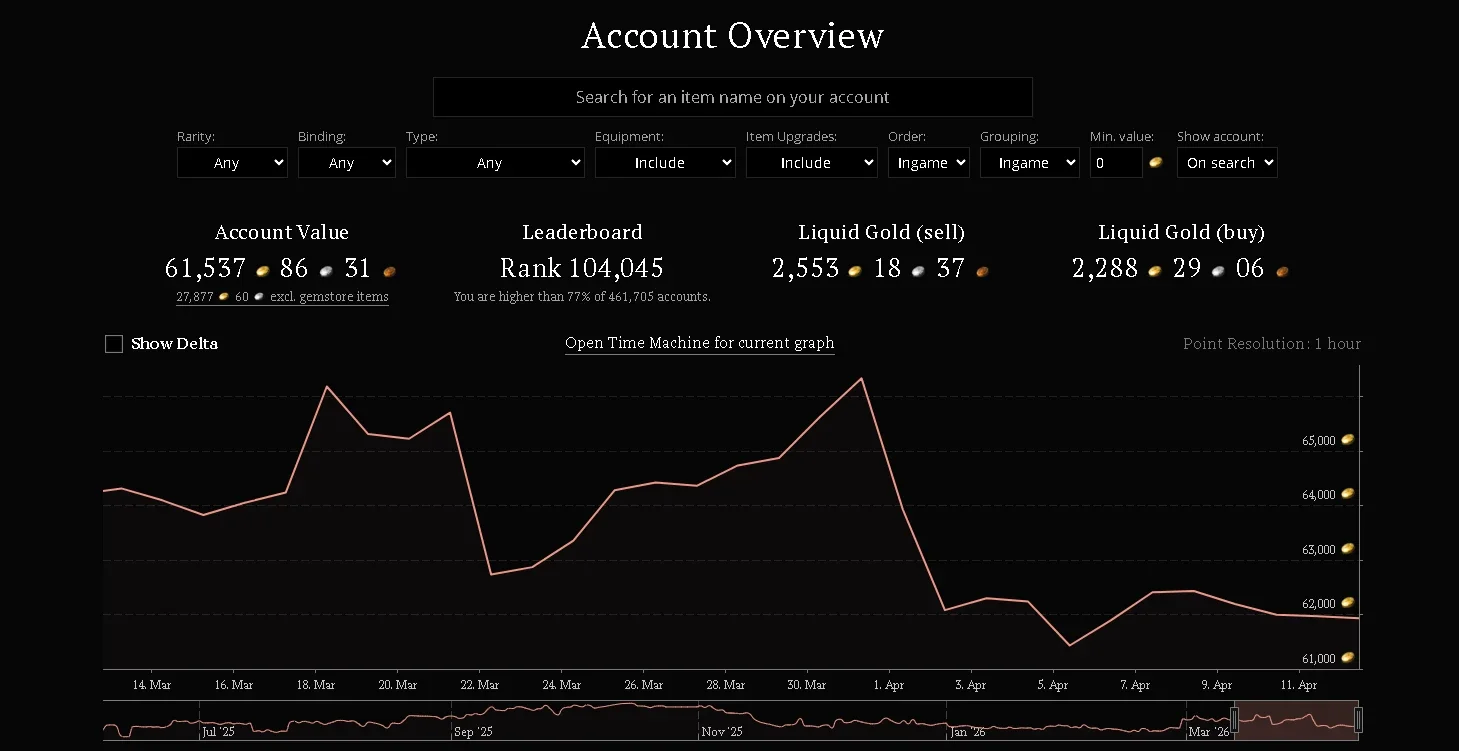Open the Type dropdown
The width and height of the screenshot is (1459, 751).
click(495, 163)
